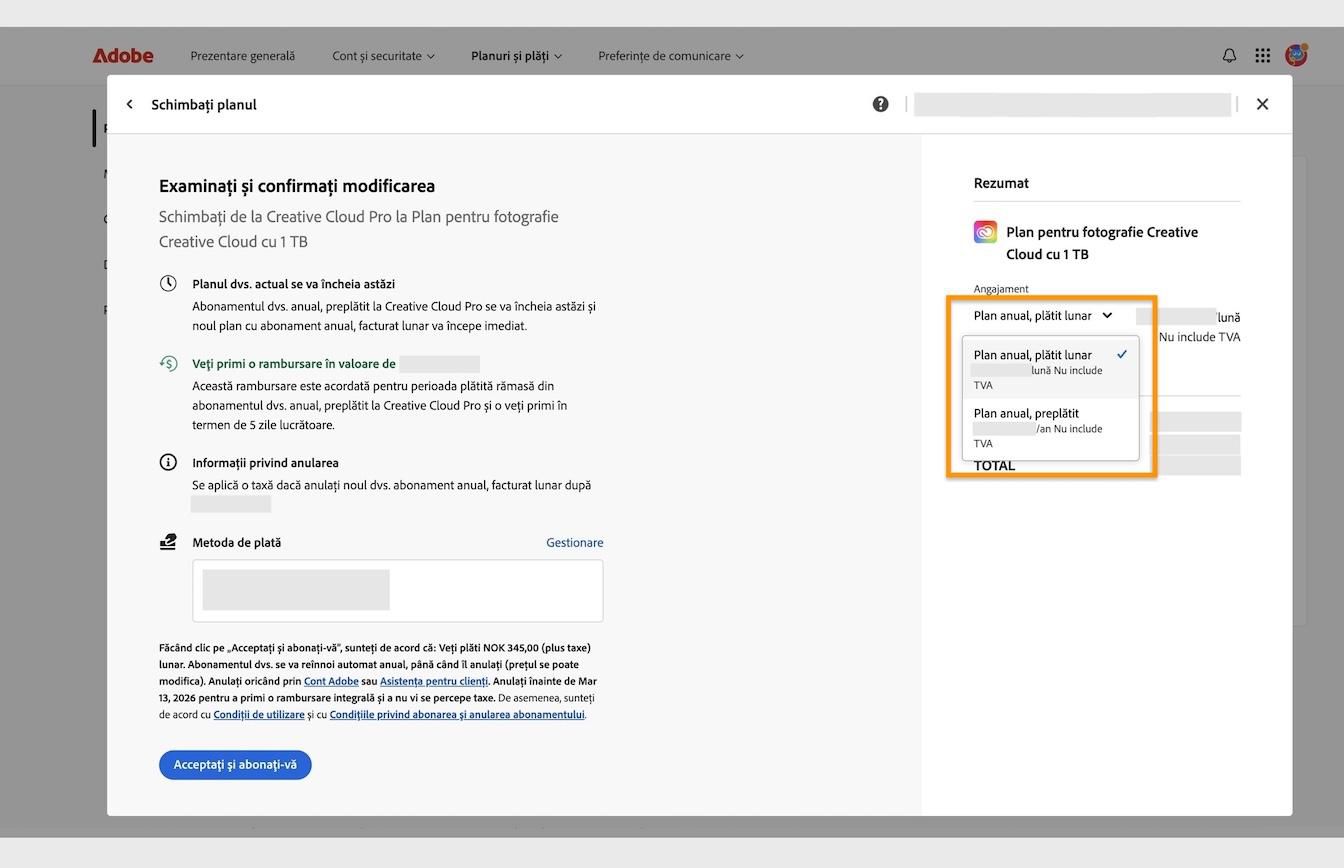Image resolution: width=1344 pixels, height=868 pixels.
Task: Click the payment method field
Action: click(x=398, y=590)
